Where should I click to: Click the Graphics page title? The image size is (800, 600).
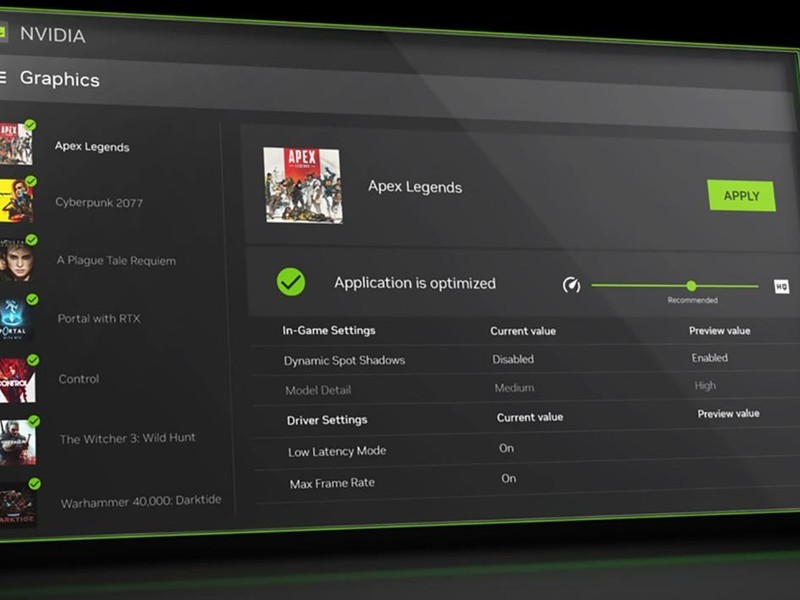(x=60, y=79)
